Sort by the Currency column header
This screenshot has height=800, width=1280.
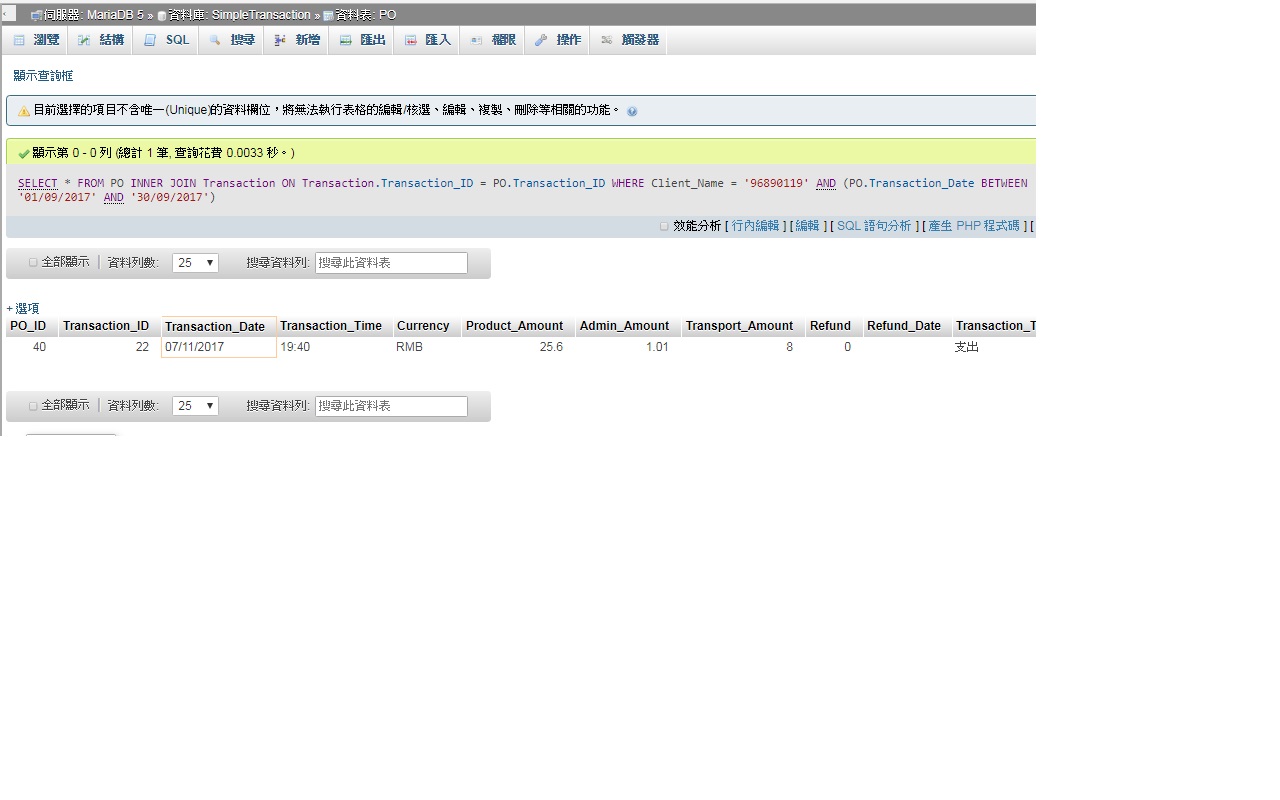point(423,326)
